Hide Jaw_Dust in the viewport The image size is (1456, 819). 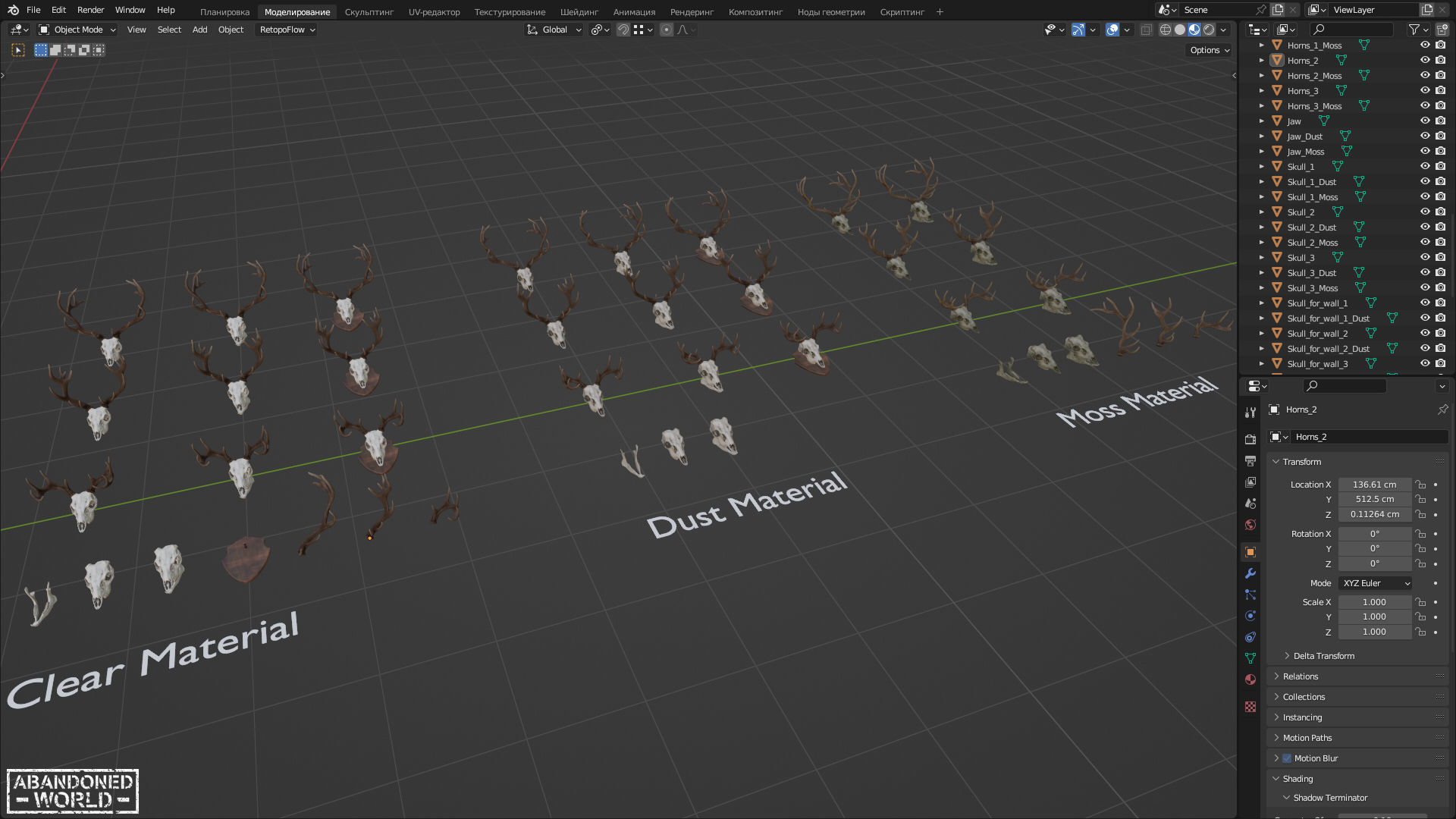point(1425,136)
